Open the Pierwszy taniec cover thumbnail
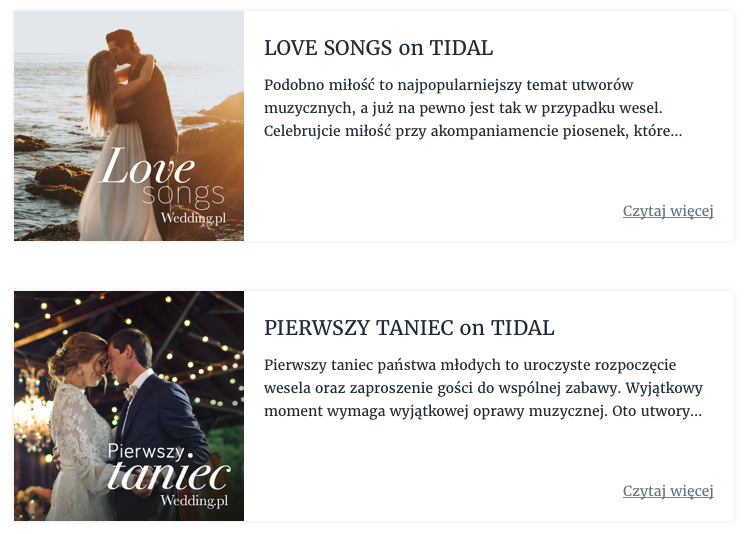 coord(129,405)
